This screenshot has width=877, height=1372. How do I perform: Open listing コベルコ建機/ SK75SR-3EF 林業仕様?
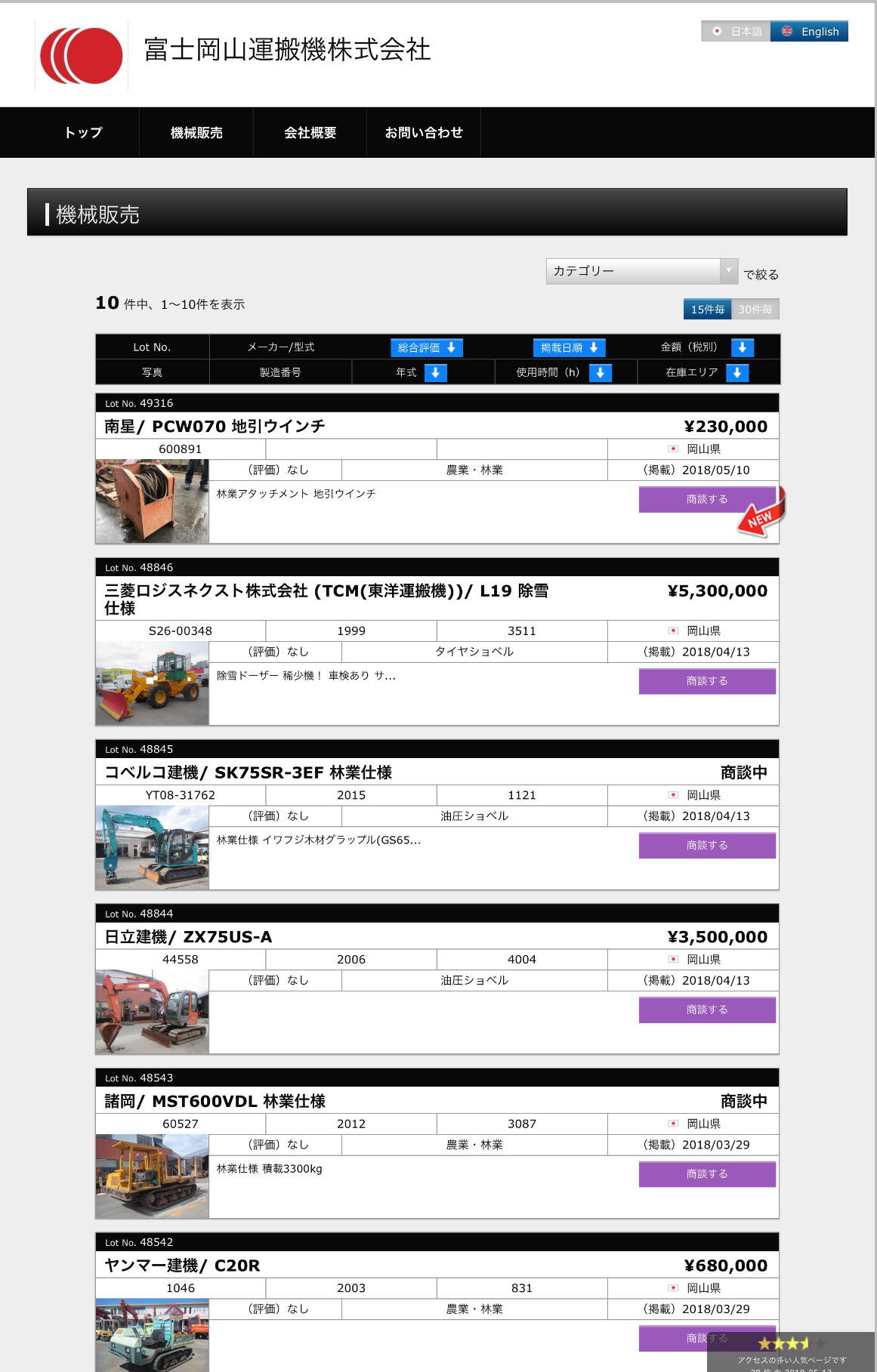248,772
